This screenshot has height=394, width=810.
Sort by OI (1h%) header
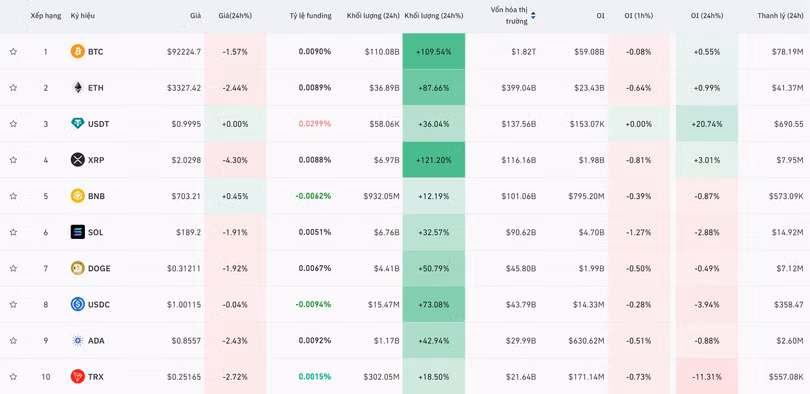(x=638, y=16)
